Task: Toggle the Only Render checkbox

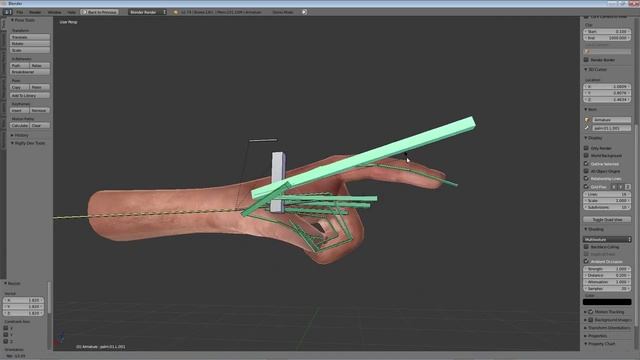Action: point(586,148)
